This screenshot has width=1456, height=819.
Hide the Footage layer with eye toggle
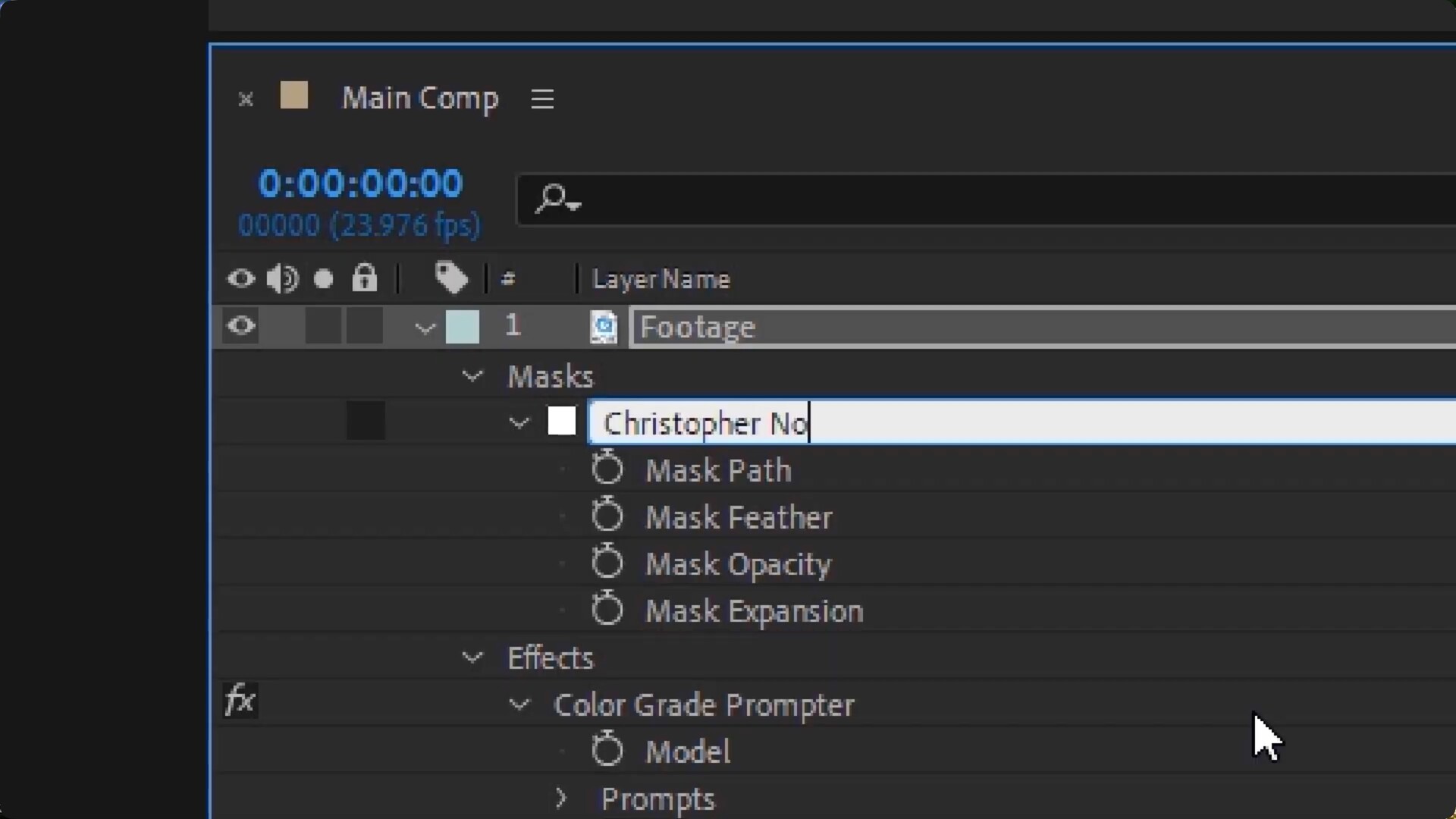tap(241, 326)
